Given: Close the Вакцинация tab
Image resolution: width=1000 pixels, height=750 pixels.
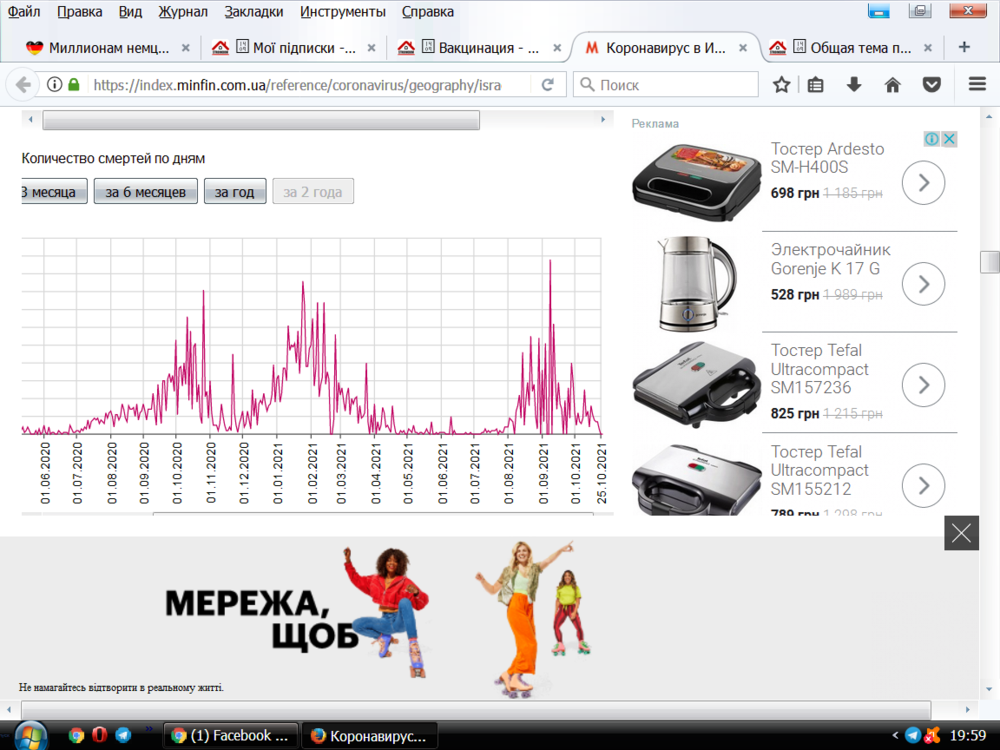Looking at the screenshot, I should click(x=557, y=48).
